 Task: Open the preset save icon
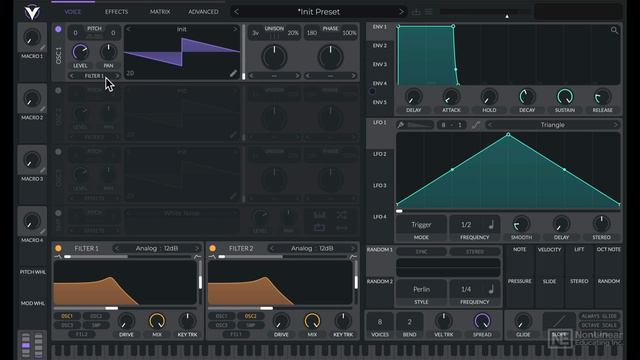tap(416, 12)
